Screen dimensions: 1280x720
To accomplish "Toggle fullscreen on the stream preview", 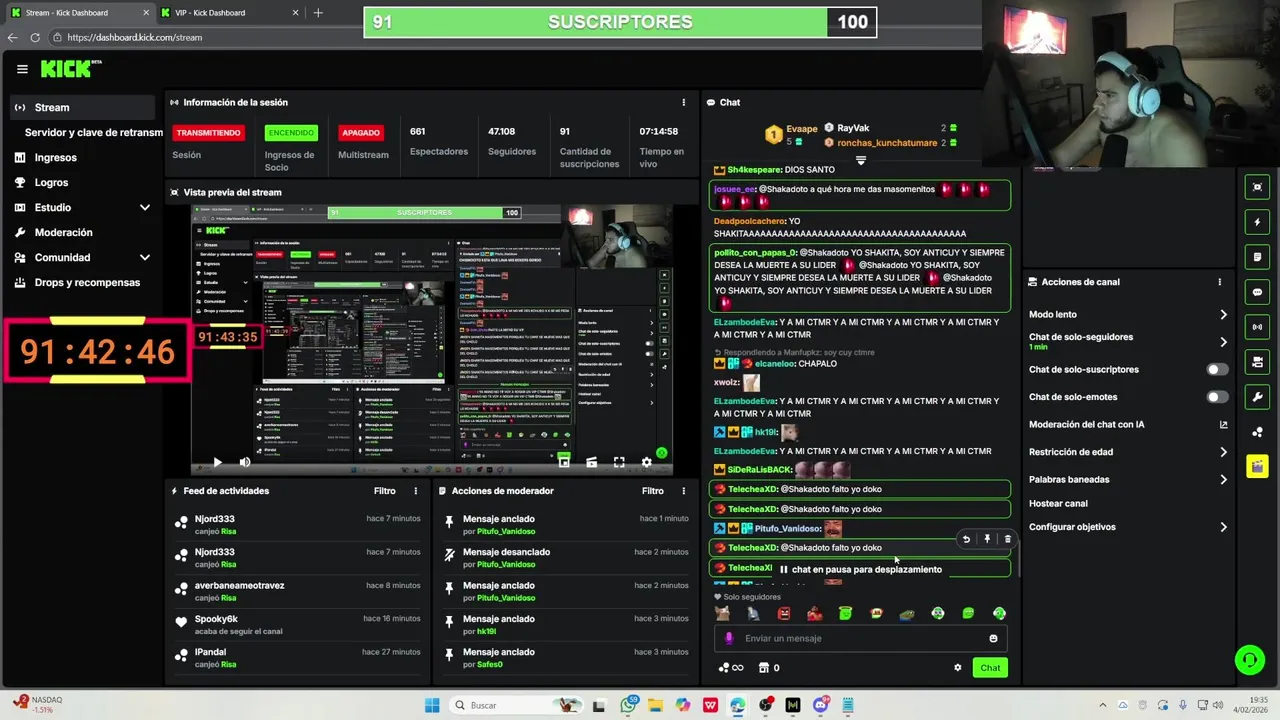I will click(619, 462).
